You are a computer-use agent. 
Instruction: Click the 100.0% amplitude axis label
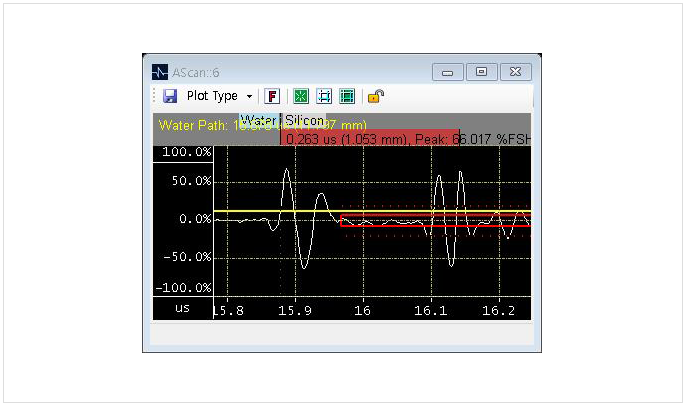click(187, 152)
